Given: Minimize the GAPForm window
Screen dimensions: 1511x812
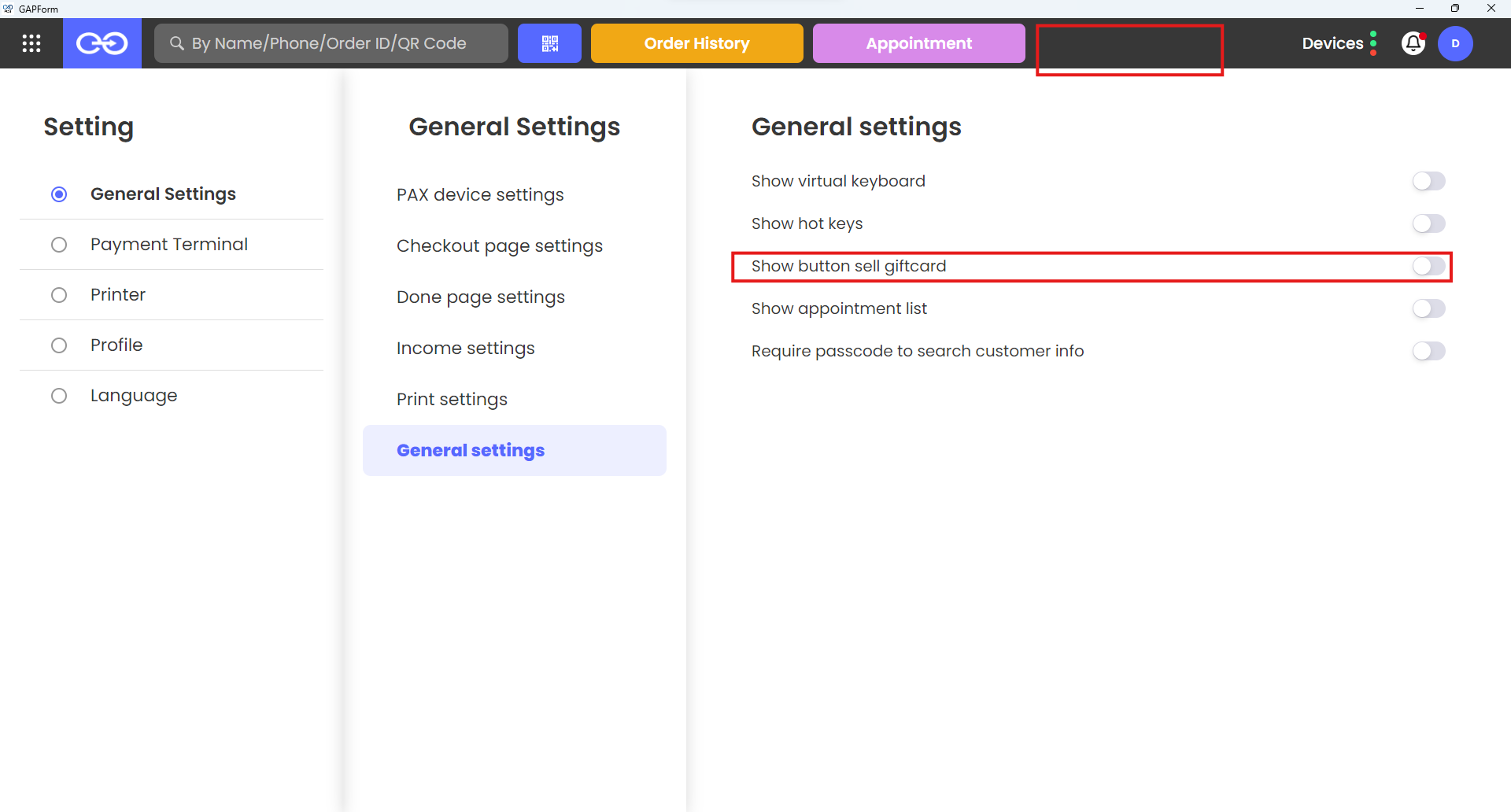Looking at the screenshot, I should (1420, 9).
